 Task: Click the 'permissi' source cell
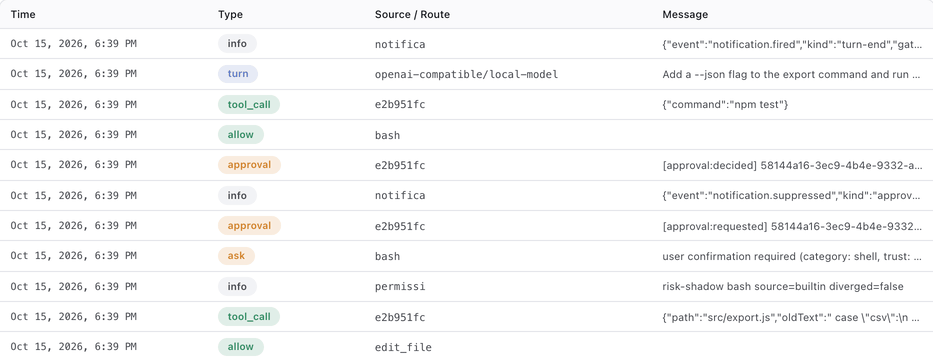400,286
